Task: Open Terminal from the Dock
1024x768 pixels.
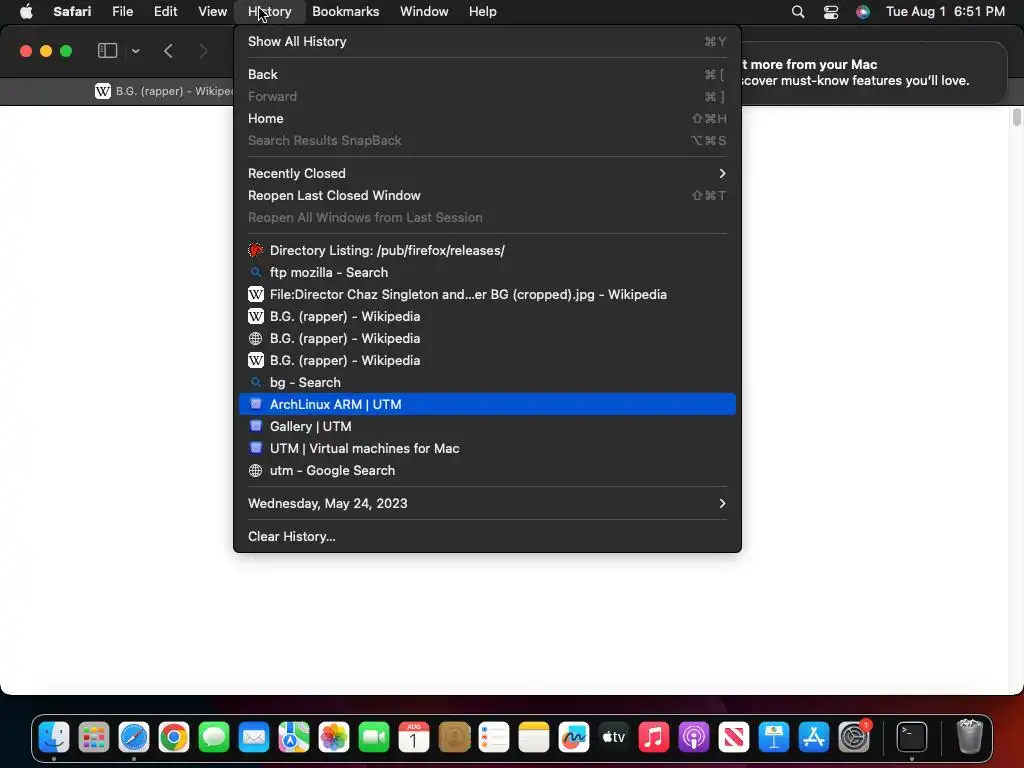Action: (912, 737)
